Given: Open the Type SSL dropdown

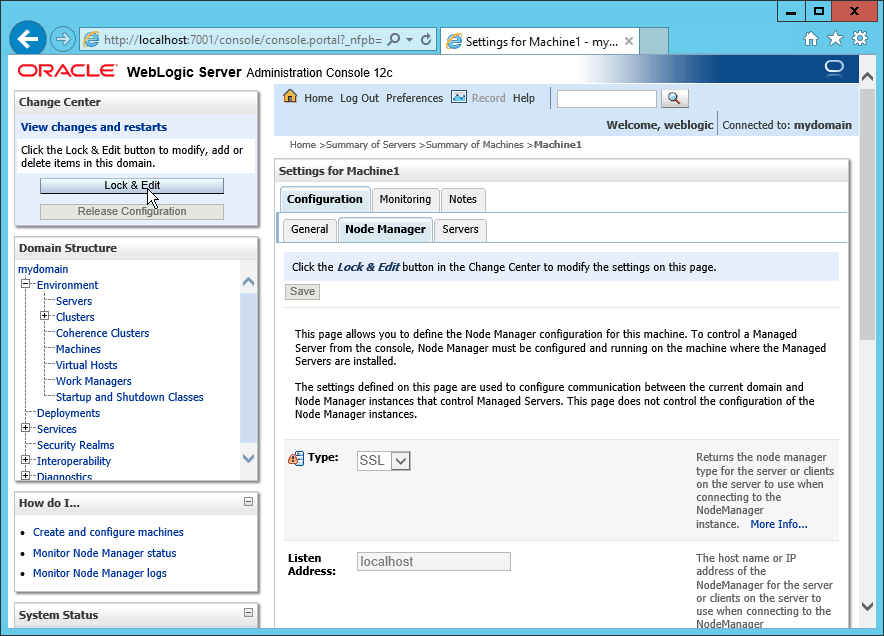Looking at the screenshot, I should [401, 461].
